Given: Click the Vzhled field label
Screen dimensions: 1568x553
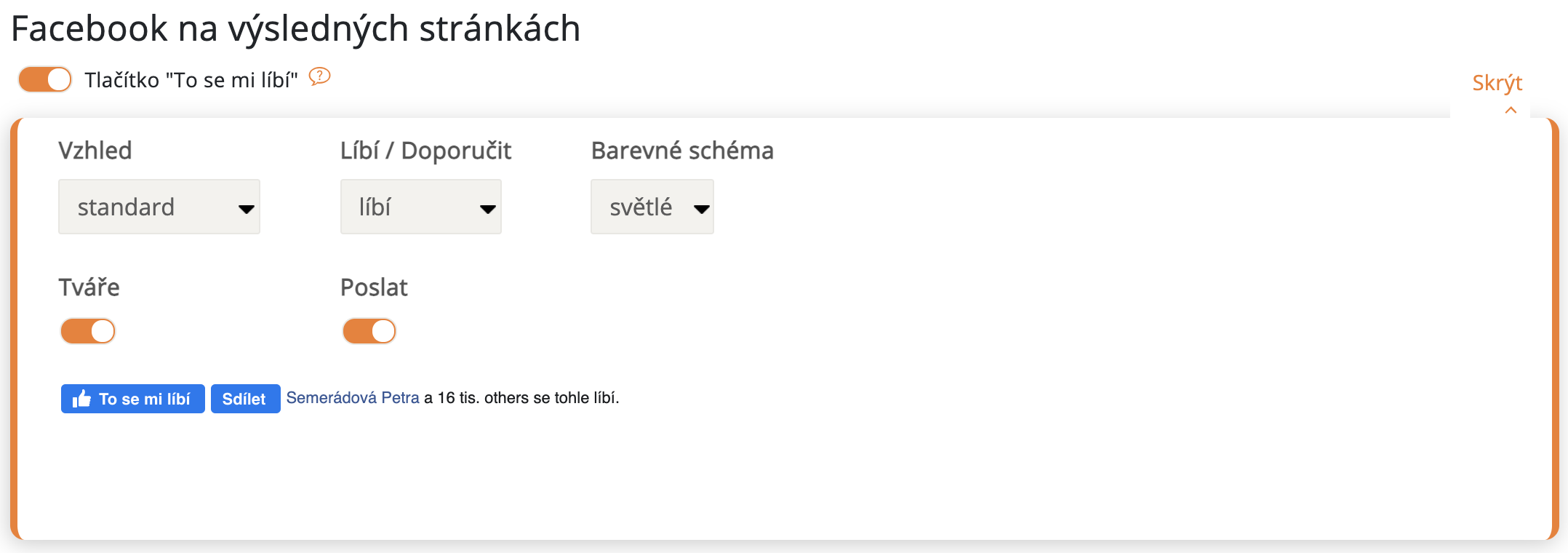Looking at the screenshot, I should click(95, 151).
